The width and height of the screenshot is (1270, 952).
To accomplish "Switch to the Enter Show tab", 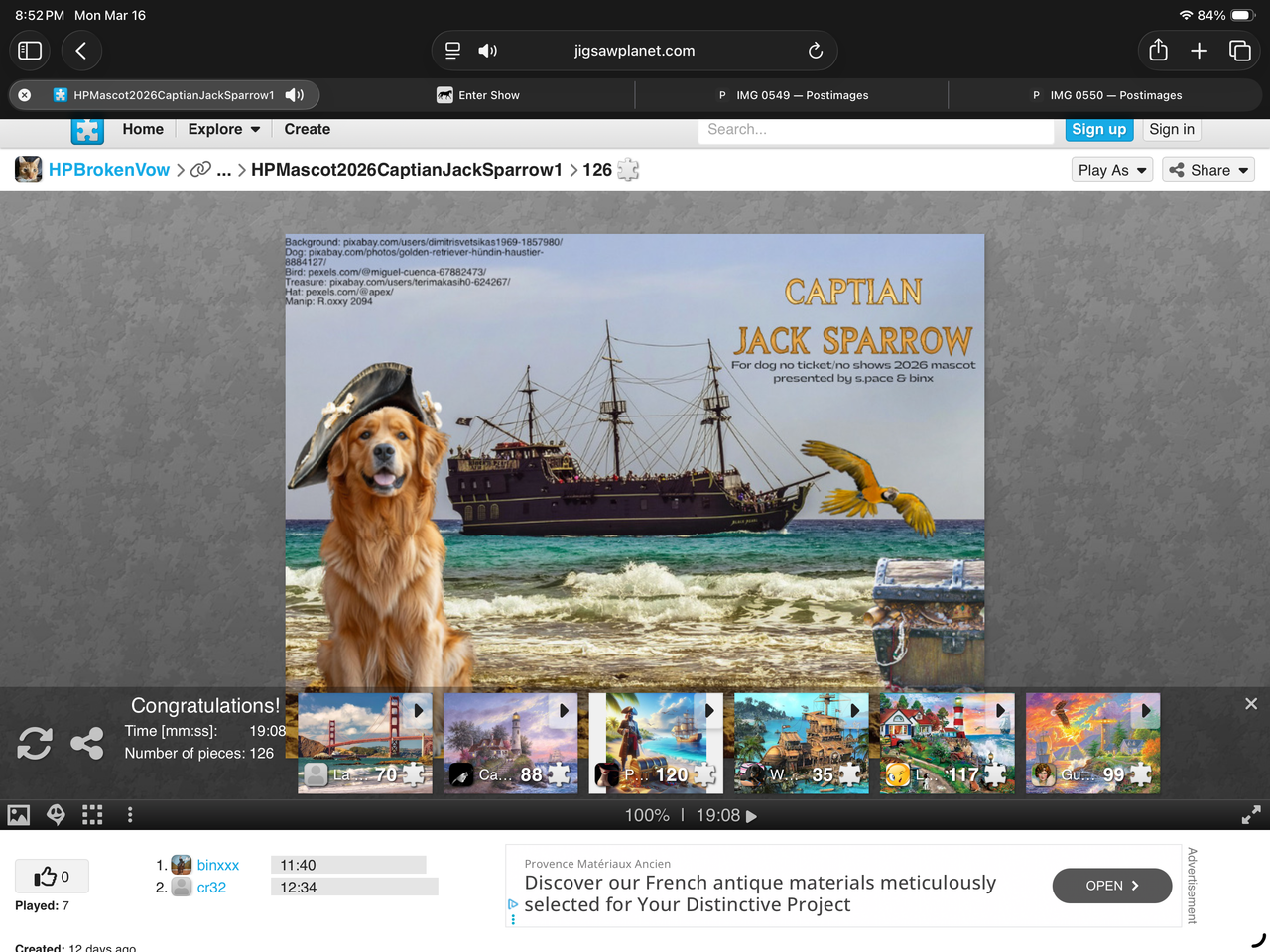I will click(478, 95).
